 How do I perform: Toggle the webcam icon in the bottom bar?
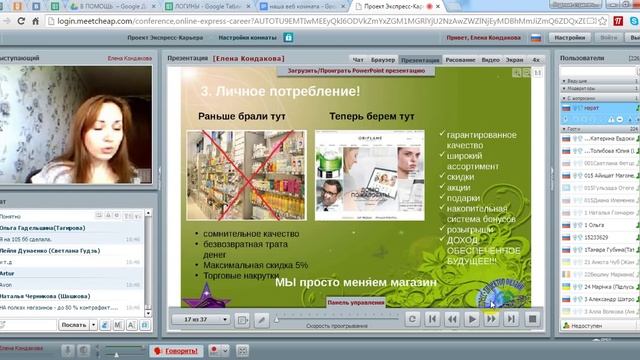tap(83, 350)
